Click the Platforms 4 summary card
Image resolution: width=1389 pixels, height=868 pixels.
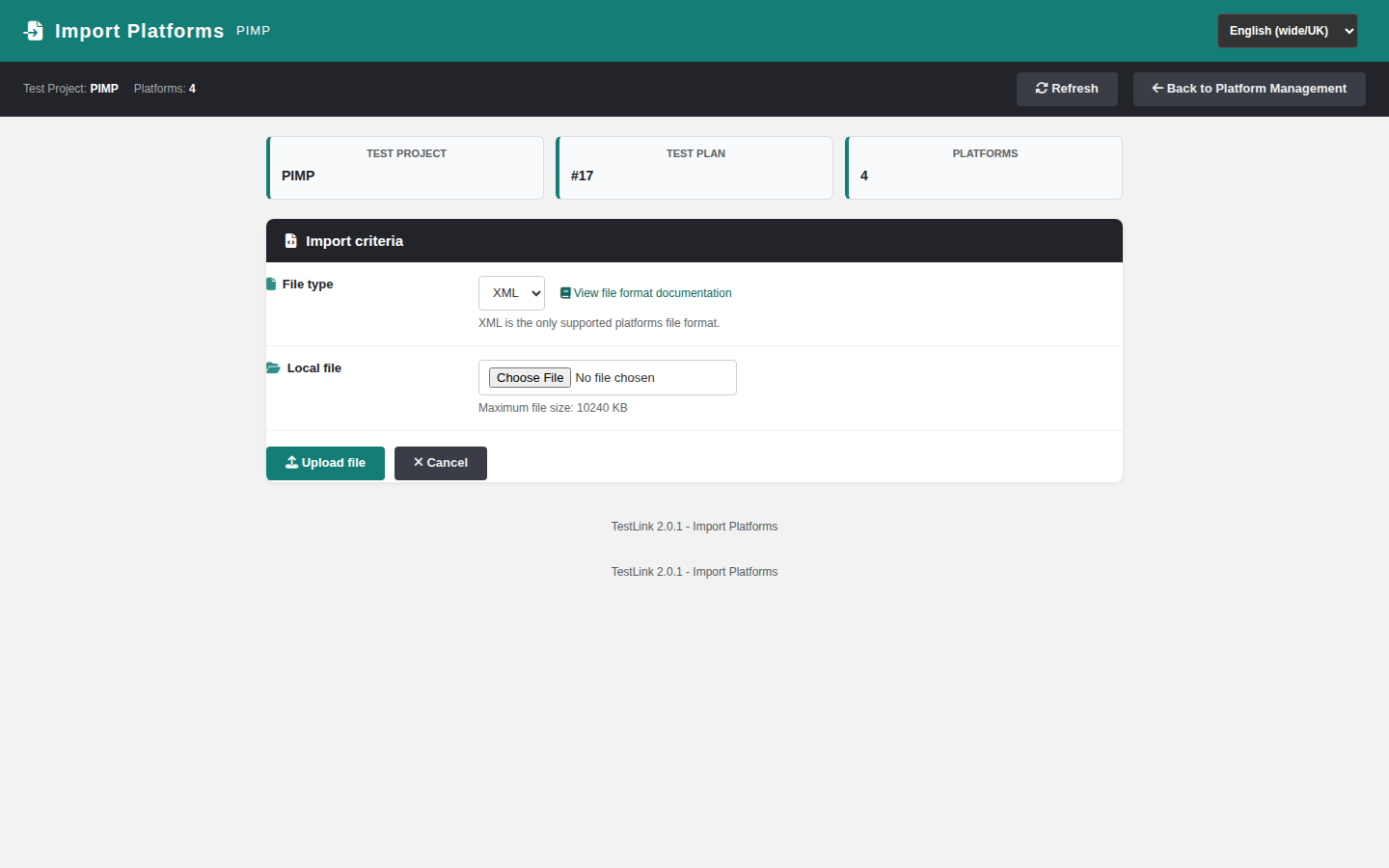click(x=984, y=168)
